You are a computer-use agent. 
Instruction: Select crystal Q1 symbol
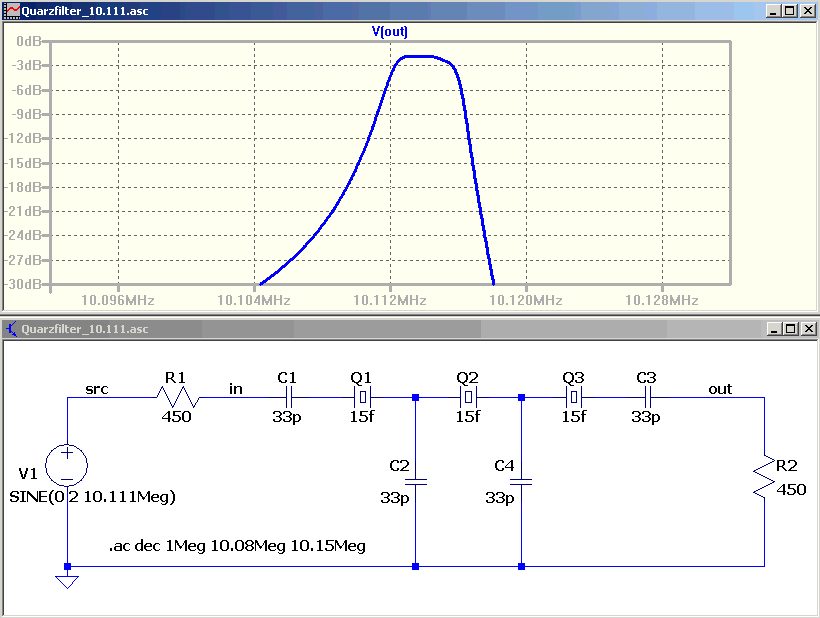point(362,398)
